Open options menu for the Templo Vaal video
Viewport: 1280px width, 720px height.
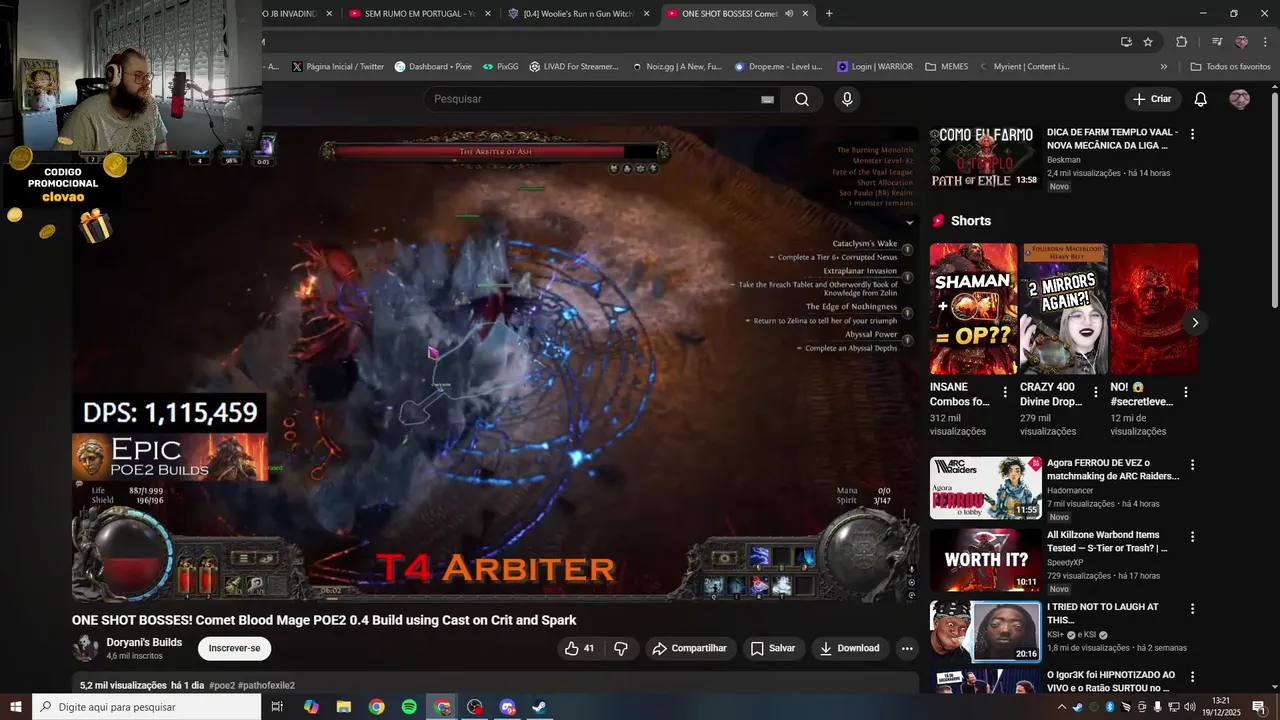(1192, 133)
